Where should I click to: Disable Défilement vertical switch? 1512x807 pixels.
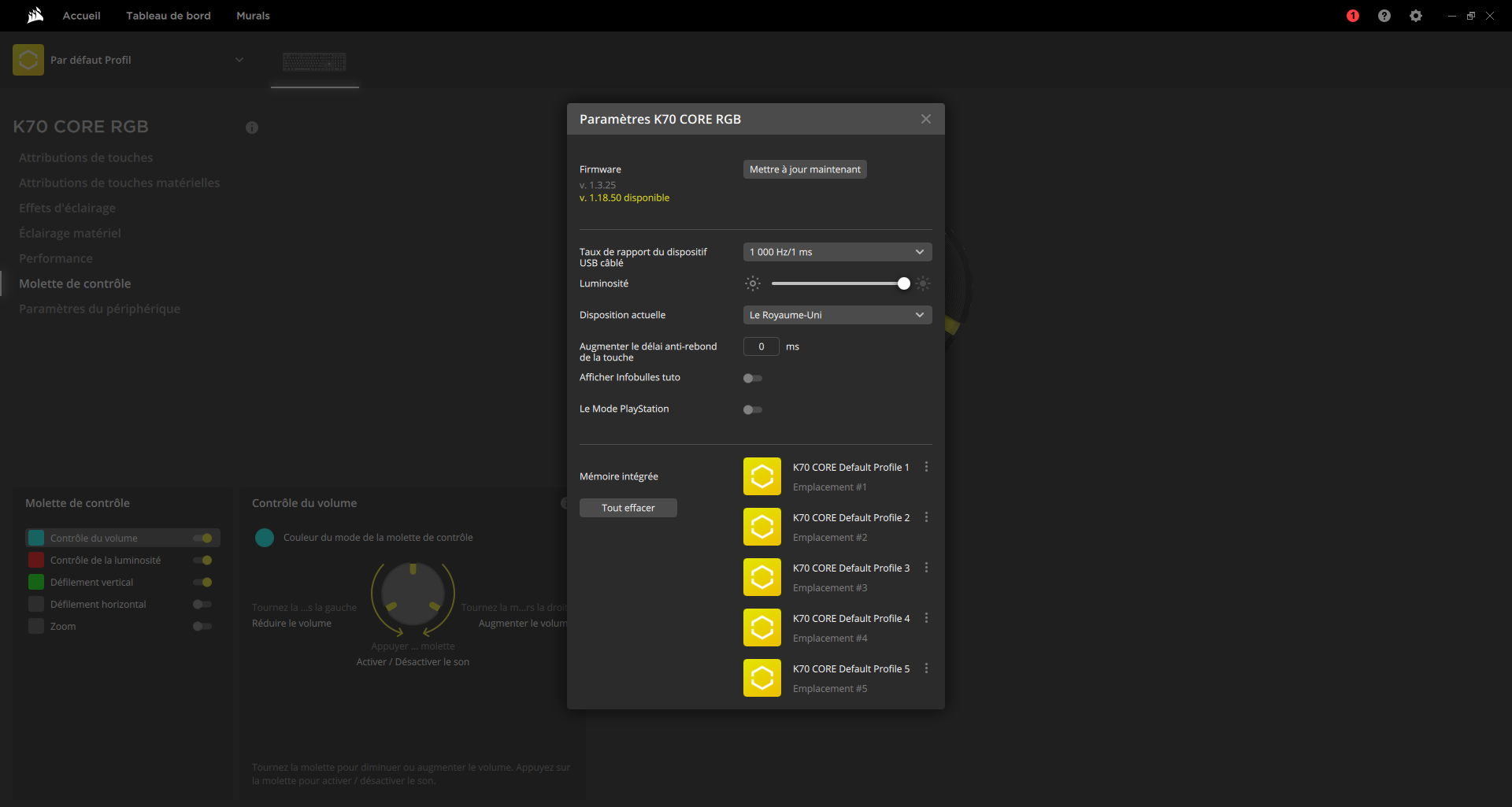pos(202,583)
